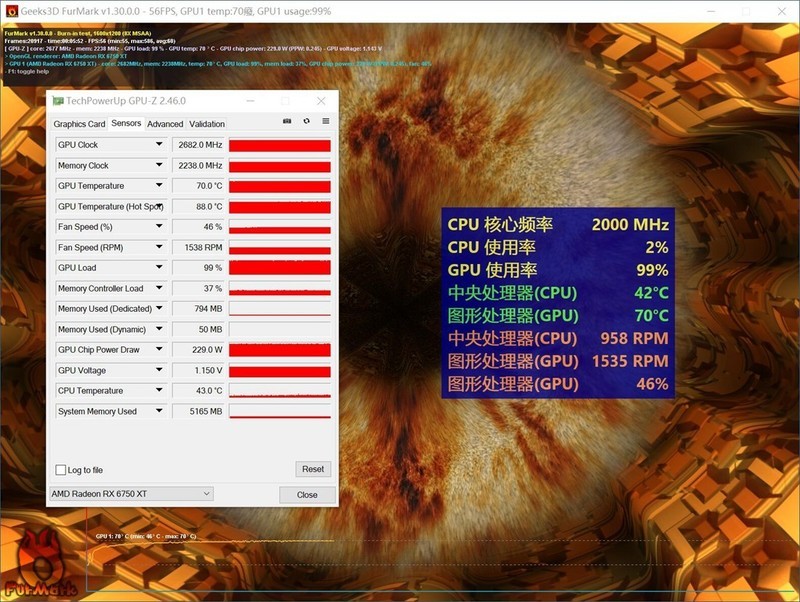800x602 pixels.
Task: Close the FurMark window
Action: point(782,11)
